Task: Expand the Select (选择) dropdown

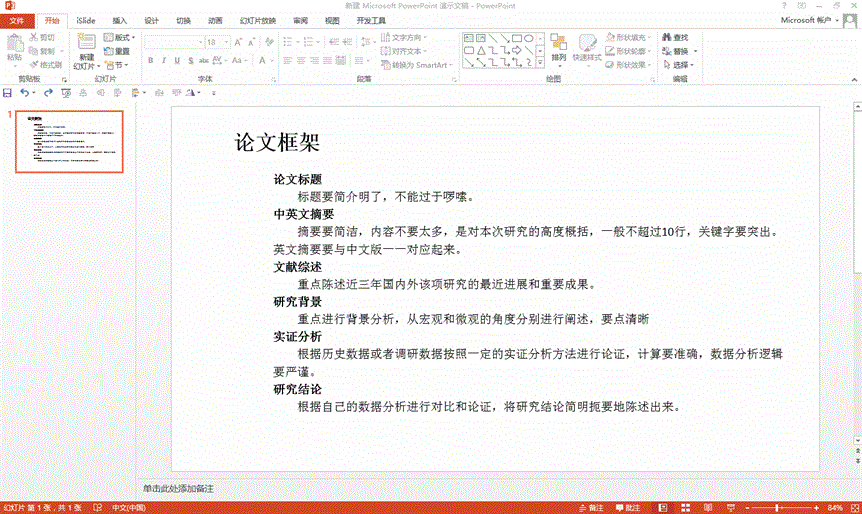Action: pyautogui.click(x=682, y=65)
